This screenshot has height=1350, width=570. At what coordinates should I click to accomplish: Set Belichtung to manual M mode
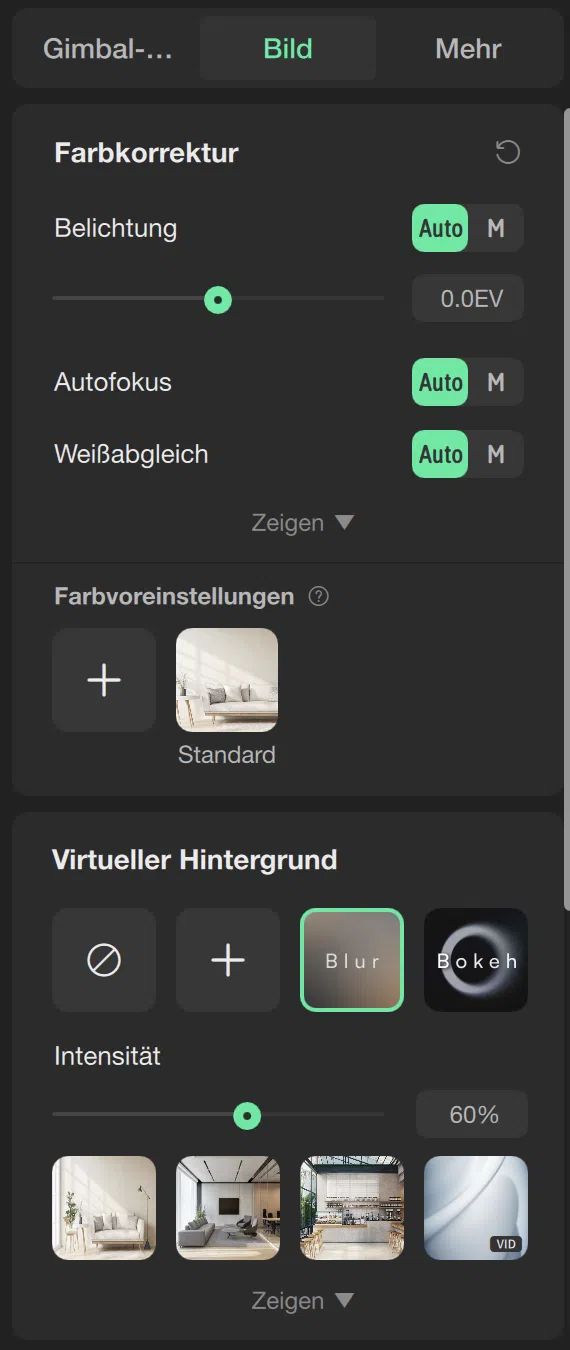point(496,228)
